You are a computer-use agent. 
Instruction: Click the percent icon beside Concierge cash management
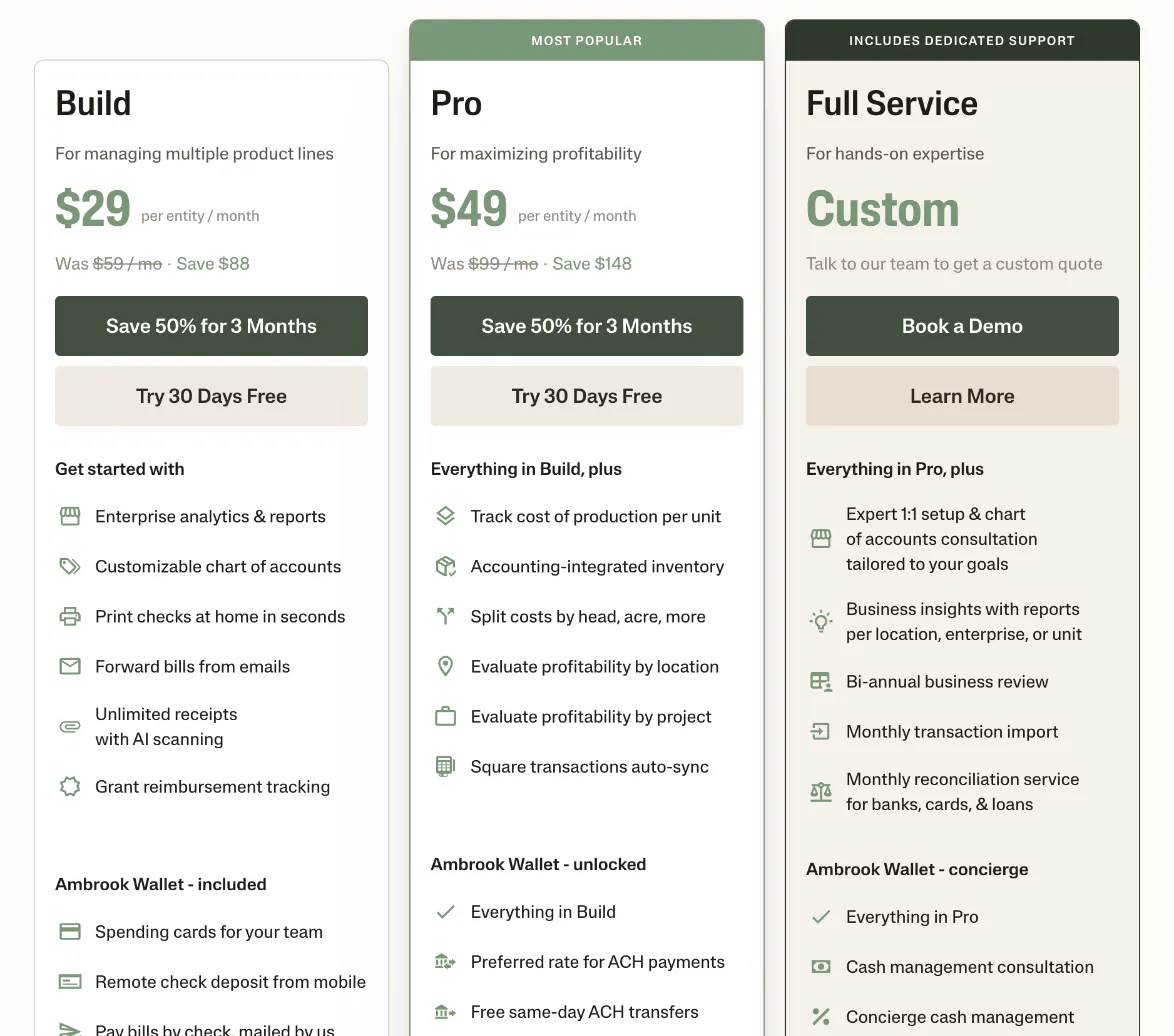[x=821, y=1017]
